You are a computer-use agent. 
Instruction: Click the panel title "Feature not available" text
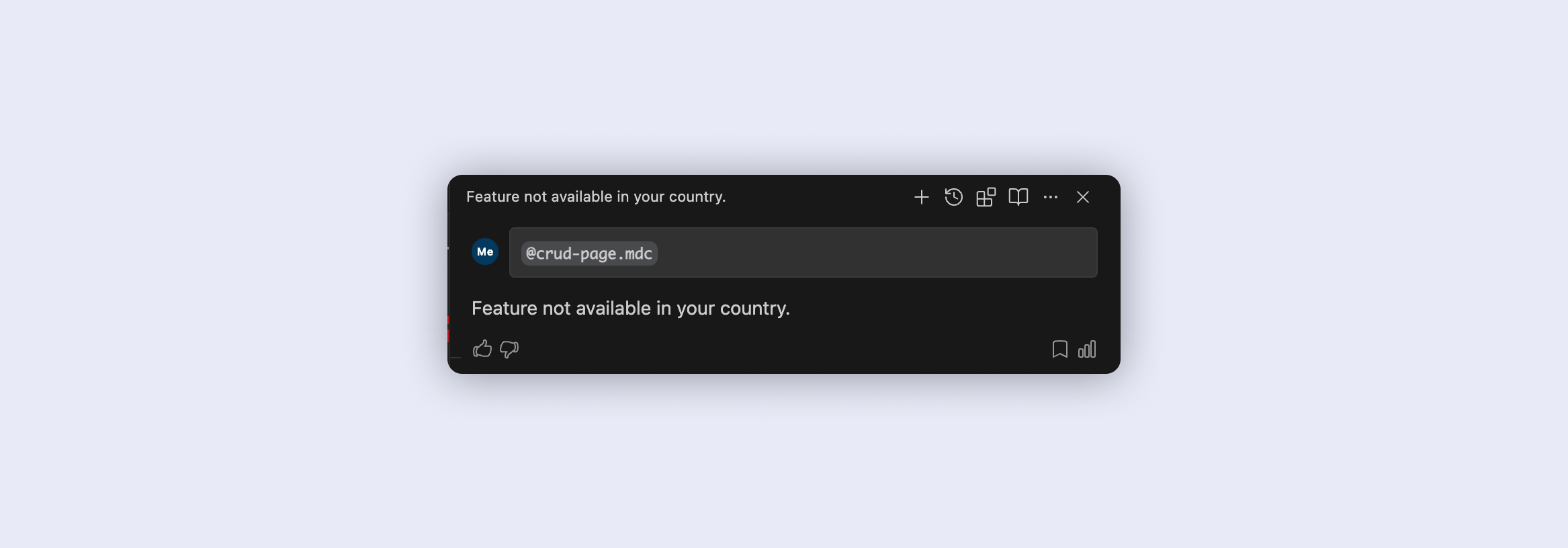pyautogui.click(x=596, y=197)
